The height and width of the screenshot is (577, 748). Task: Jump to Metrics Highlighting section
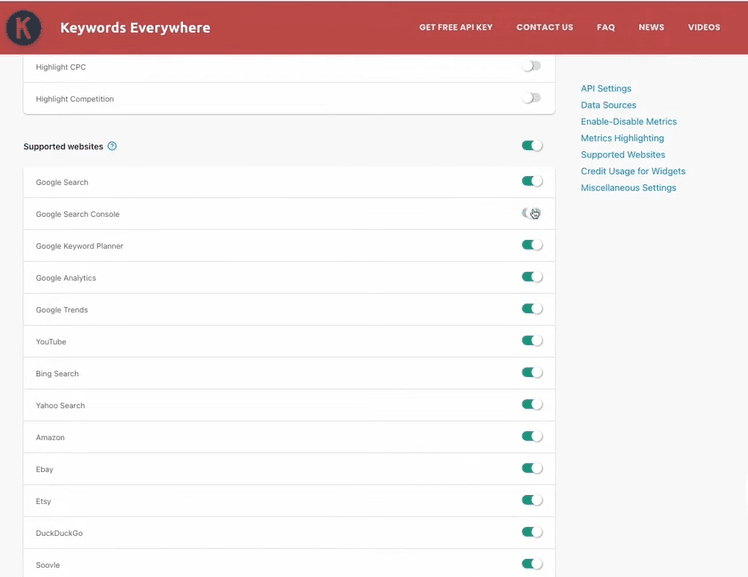pyautogui.click(x=622, y=138)
